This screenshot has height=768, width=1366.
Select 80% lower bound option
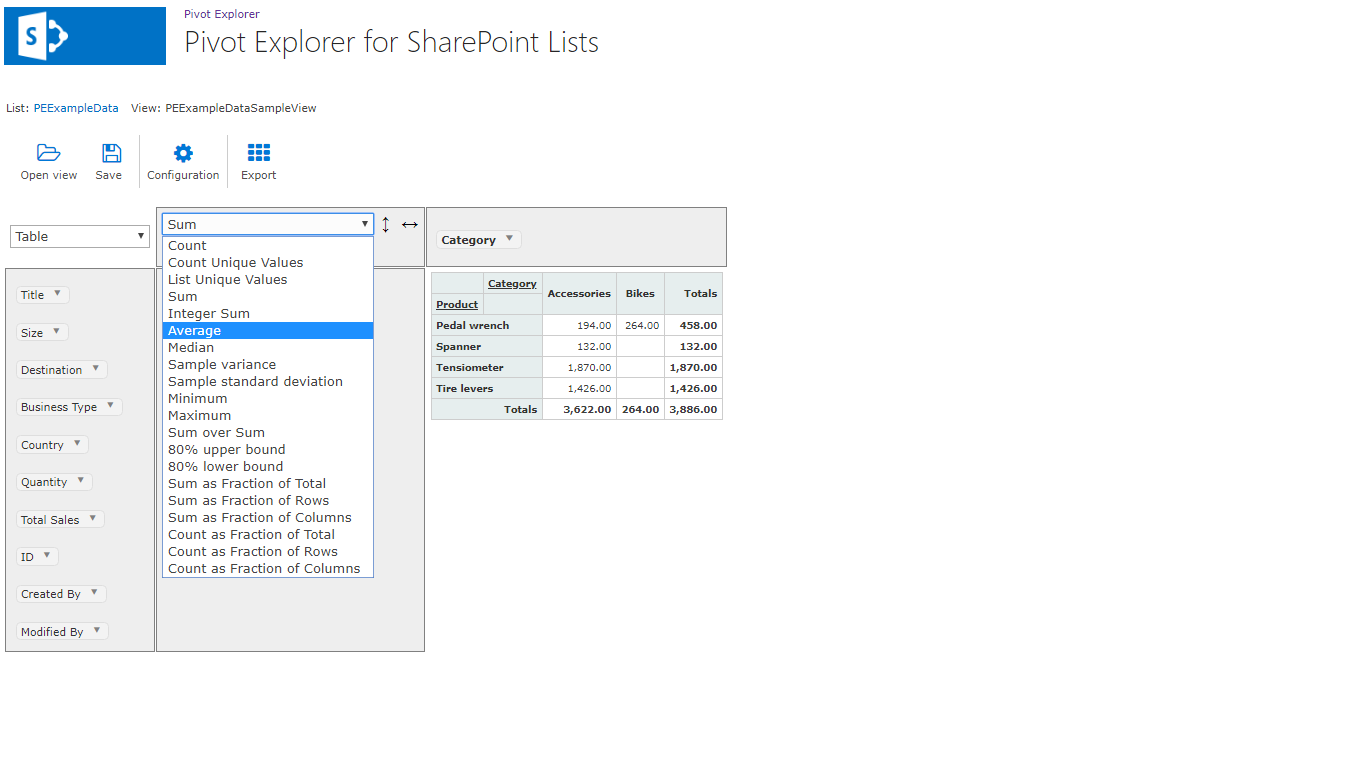click(x=268, y=467)
